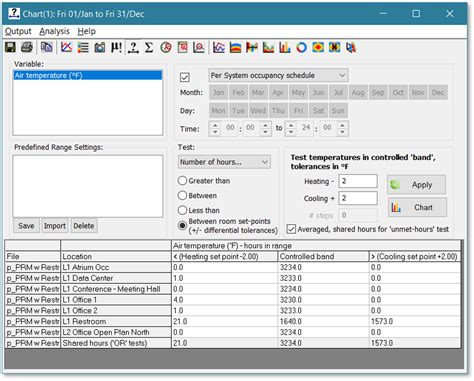Click the Print icon in toolbar
The height and width of the screenshot is (381, 474).
point(27,47)
